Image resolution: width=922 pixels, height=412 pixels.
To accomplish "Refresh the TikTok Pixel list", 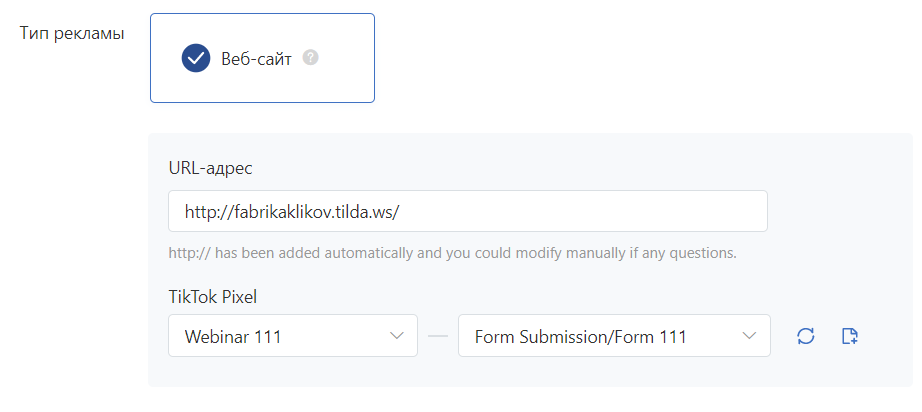I will point(806,336).
